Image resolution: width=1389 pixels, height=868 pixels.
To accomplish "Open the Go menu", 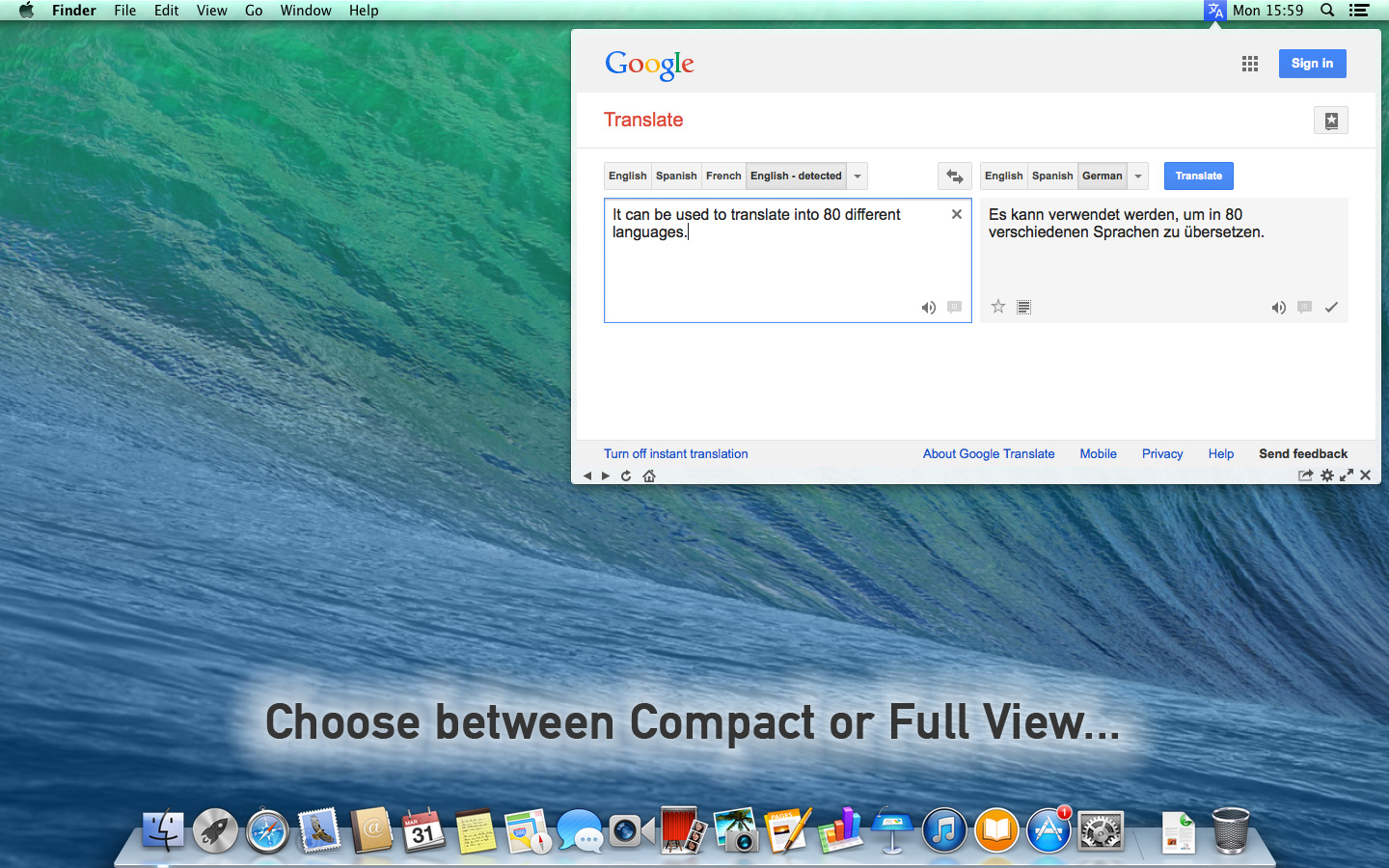I will 254,11.
